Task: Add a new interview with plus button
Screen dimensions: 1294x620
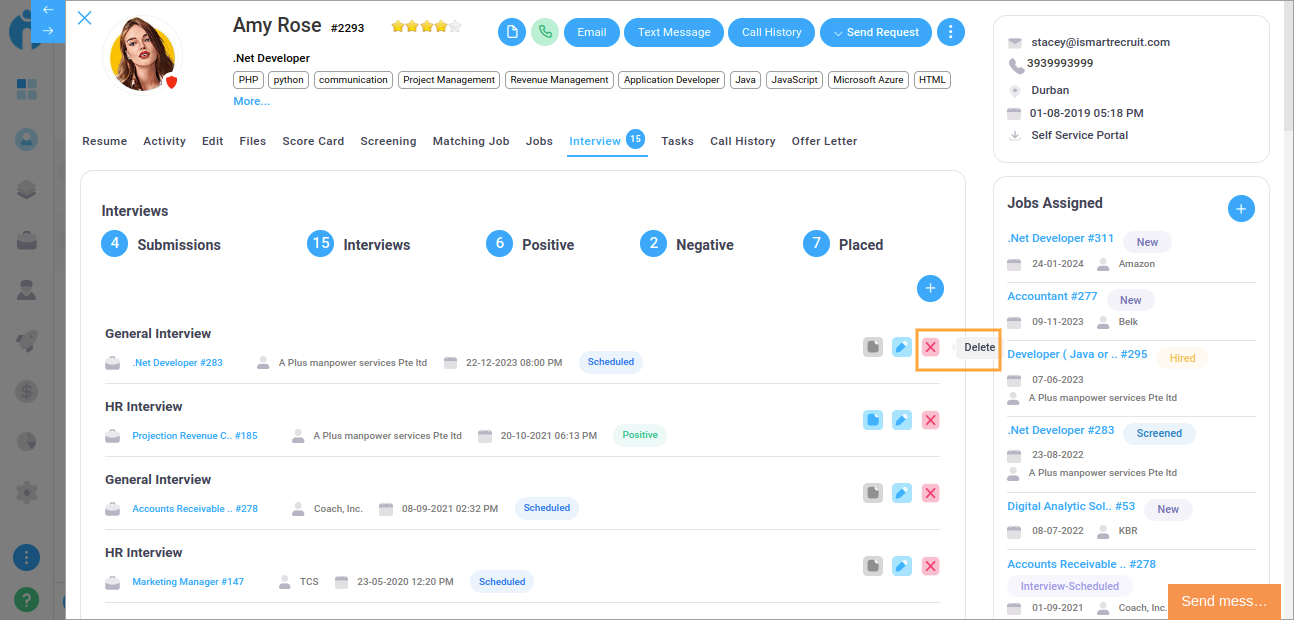Action: pyautogui.click(x=930, y=289)
